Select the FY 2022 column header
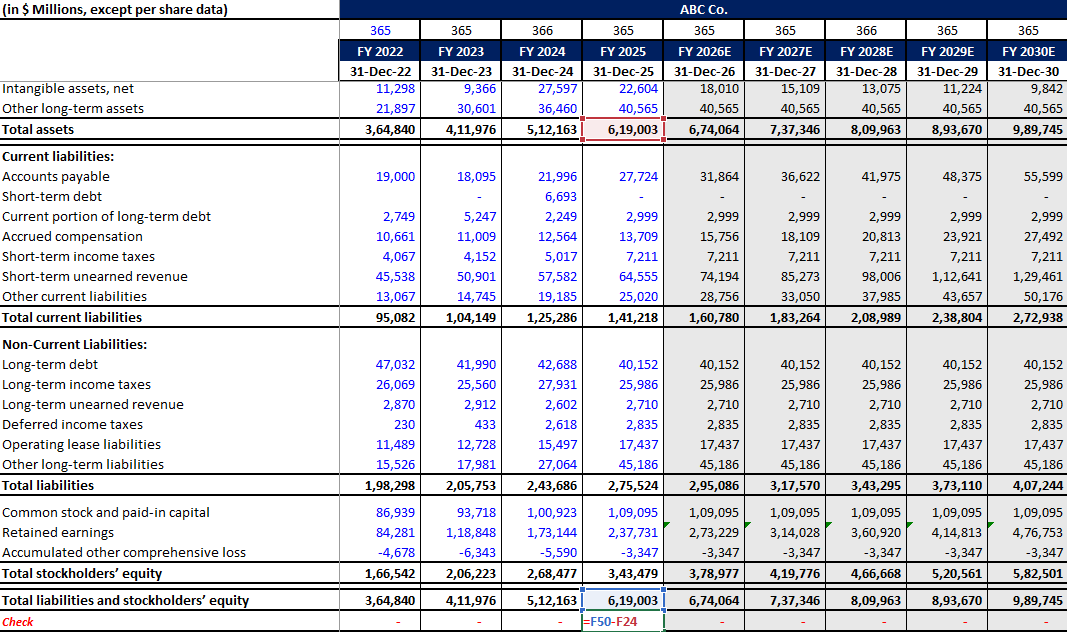Viewport: 1067px width, 632px height. coord(380,51)
